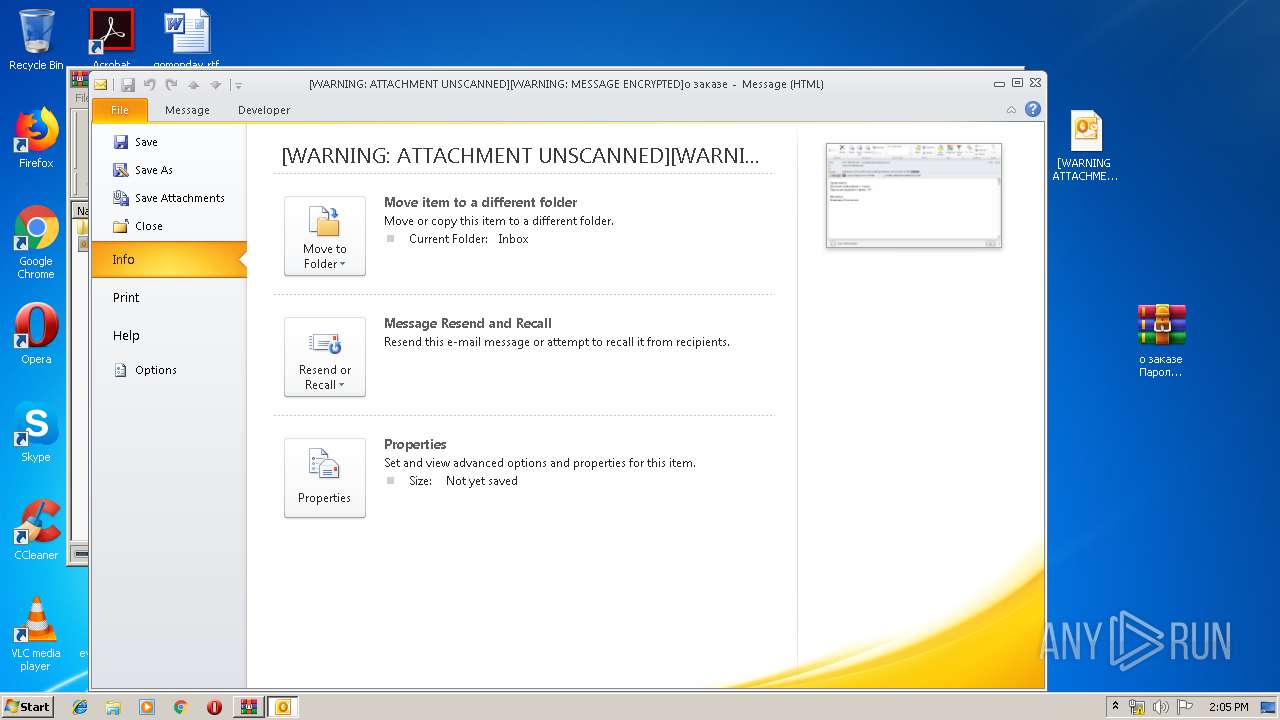Open Outlook Help question mark icon
Viewport: 1280px width, 720px height.
pyautogui.click(x=1033, y=109)
